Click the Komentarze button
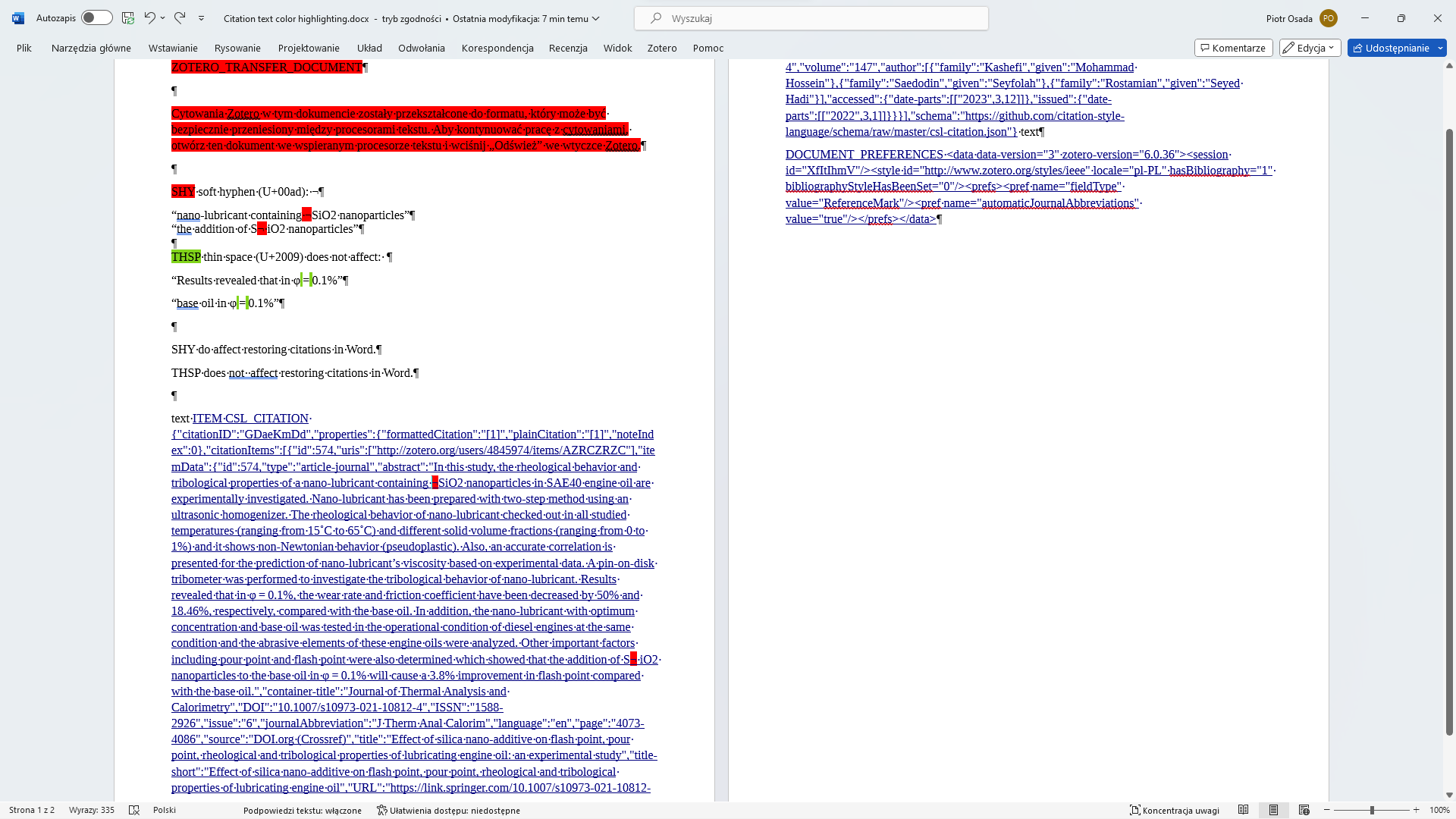This screenshot has height=819, width=1456. pyautogui.click(x=1233, y=48)
